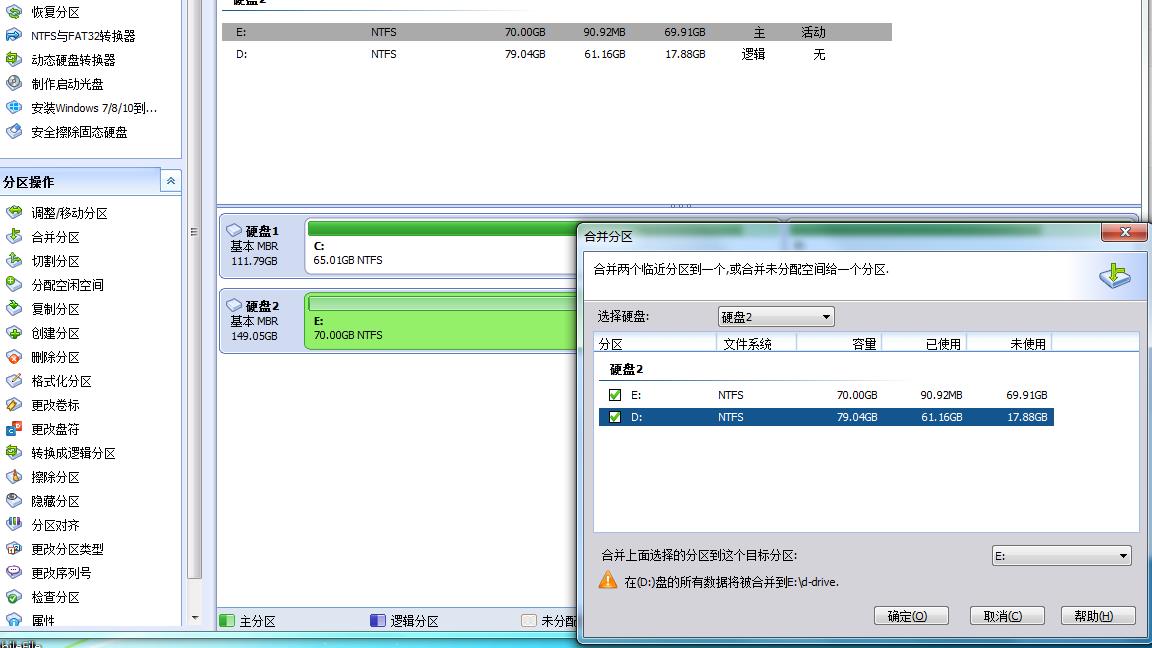
Task: Click the 硬盘2 group label in dialog list
Action: coord(626,369)
